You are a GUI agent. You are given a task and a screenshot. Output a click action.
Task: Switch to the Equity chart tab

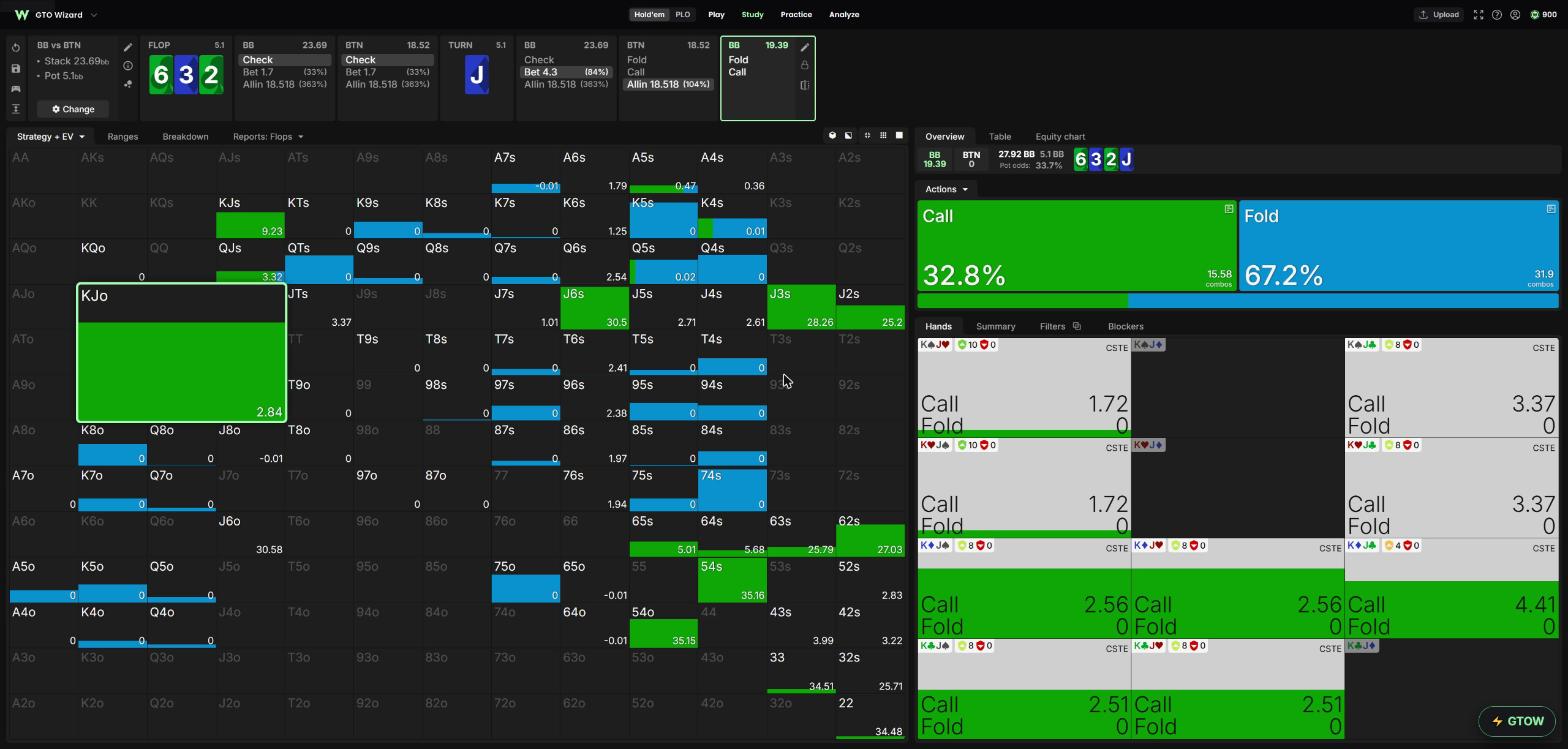click(x=1060, y=137)
